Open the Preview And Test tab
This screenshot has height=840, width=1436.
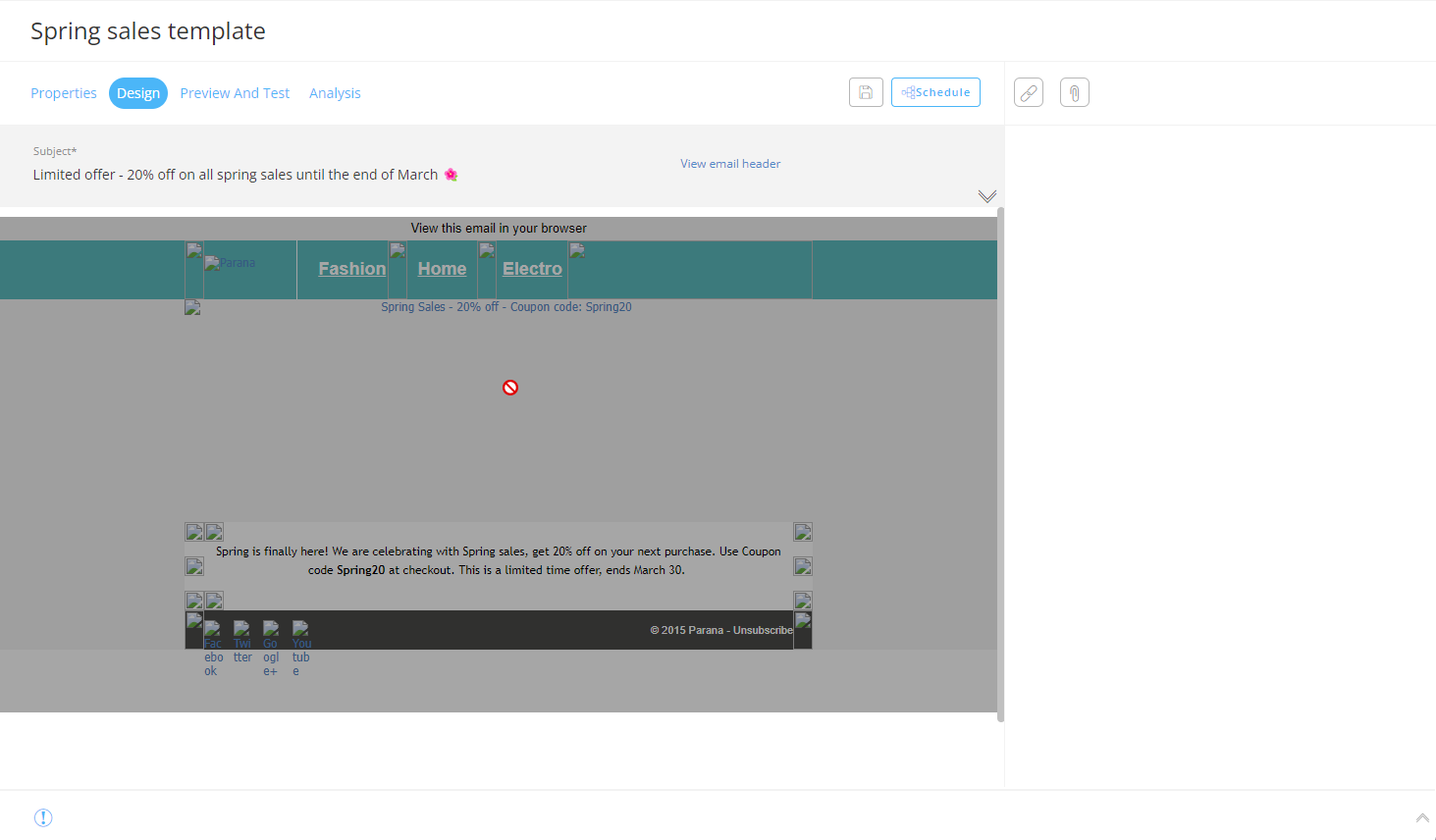point(235,93)
